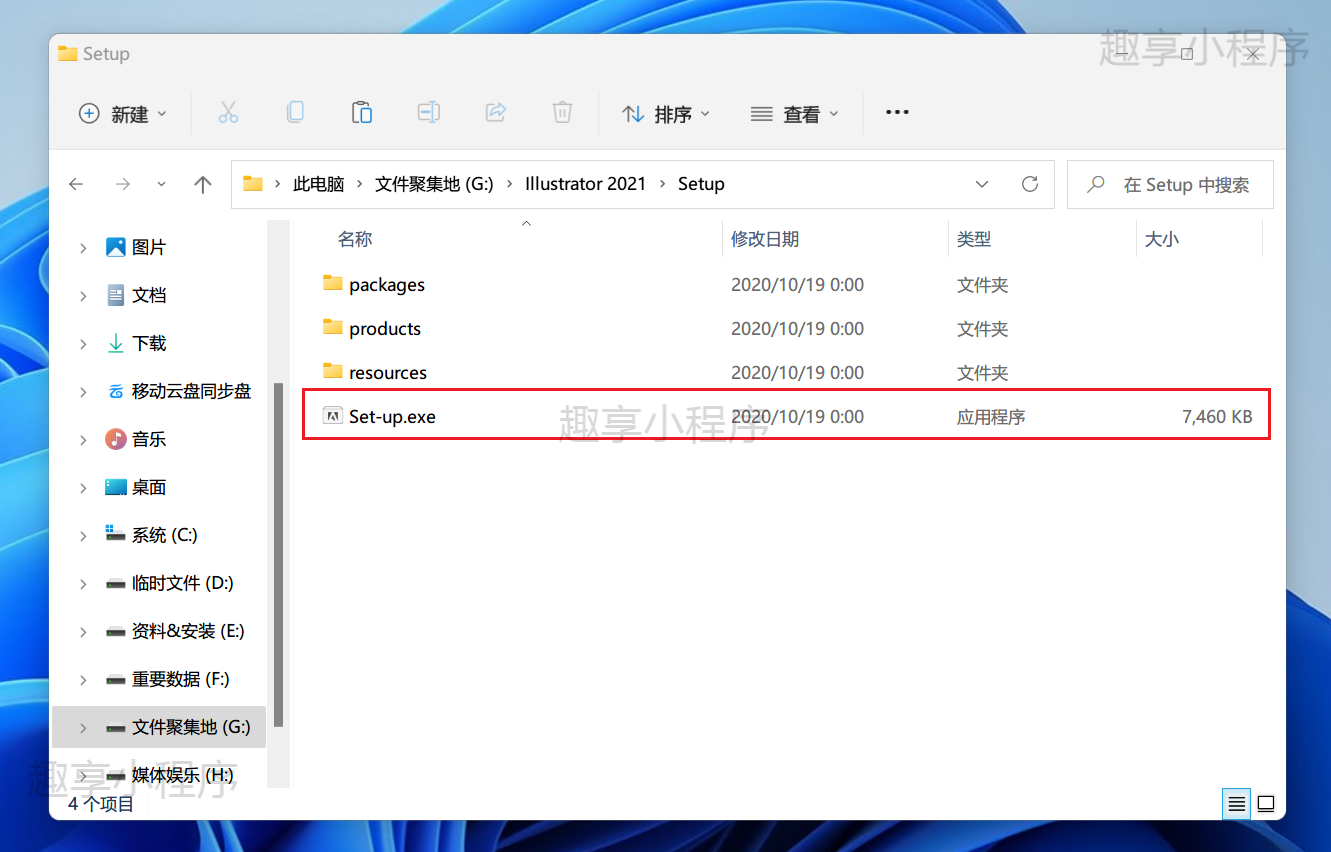Screen dimensions: 1331x852
Task: Click the Copy icon in toolbar
Action: click(x=295, y=113)
